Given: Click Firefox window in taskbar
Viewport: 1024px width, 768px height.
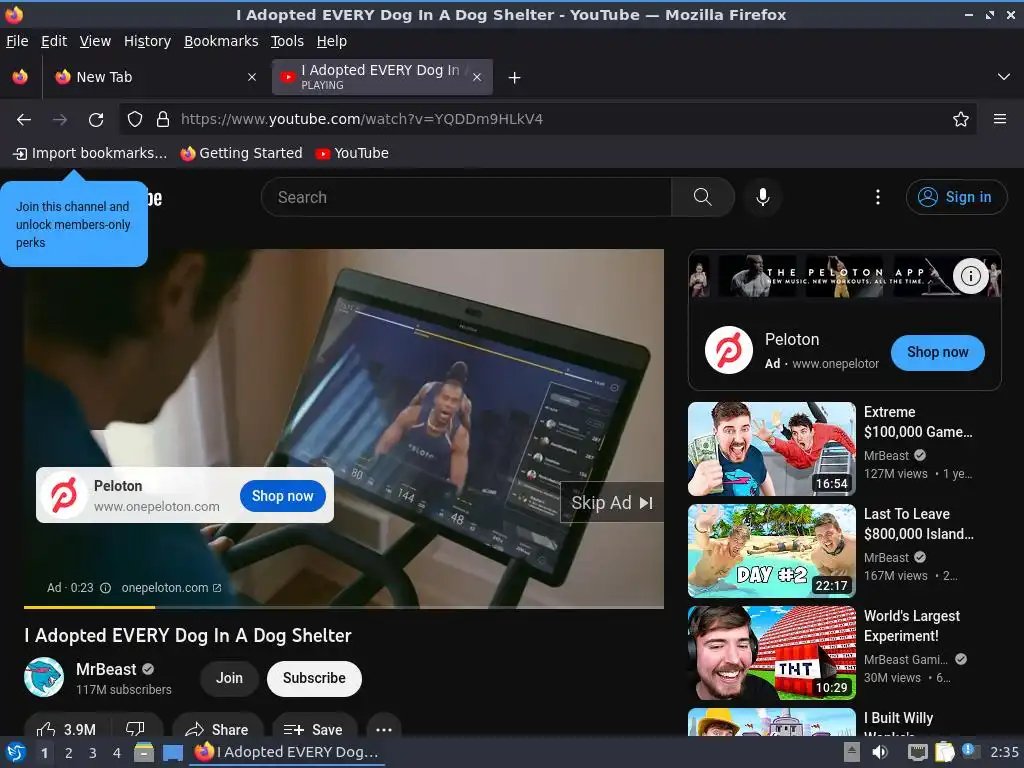Looking at the screenshot, I should (x=287, y=752).
